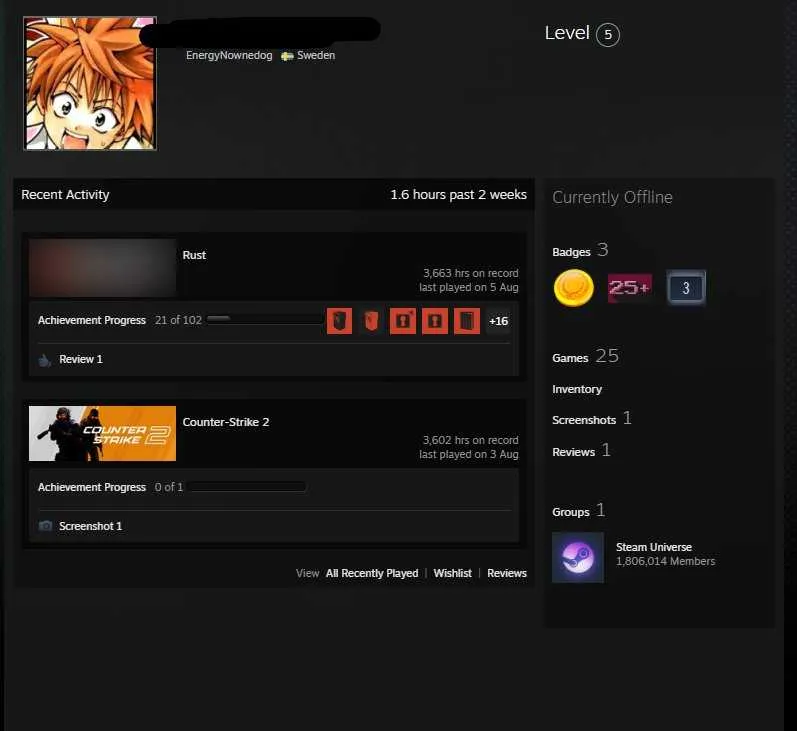This screenshot has height=731, width=797.
Task: Click '3,663 hrs on record' text
Action: pyautogui.click(x=471, y=273)
